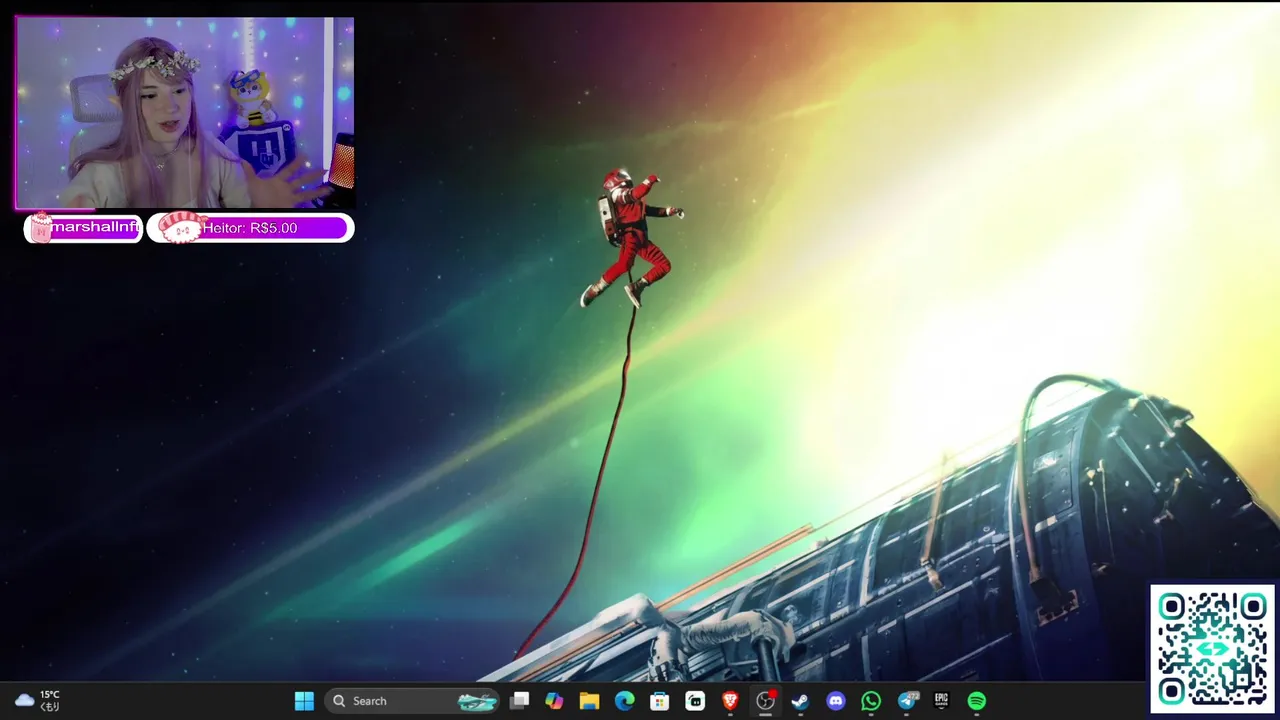Open the green-faced app on the taskbar
Screen dimensions: 1280x720
click(x=695, y=701)
